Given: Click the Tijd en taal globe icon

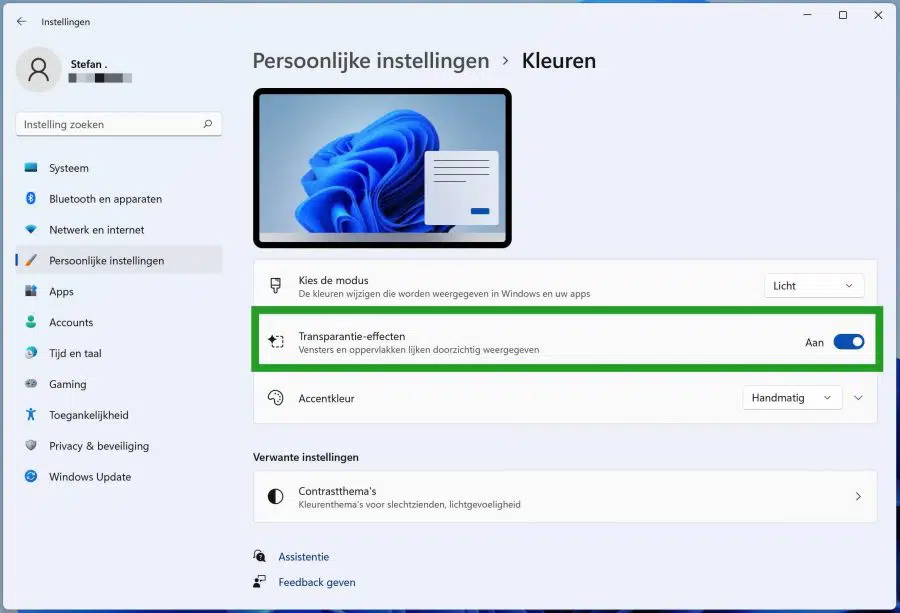Looking at the screenshot, I should pos(31,353).
